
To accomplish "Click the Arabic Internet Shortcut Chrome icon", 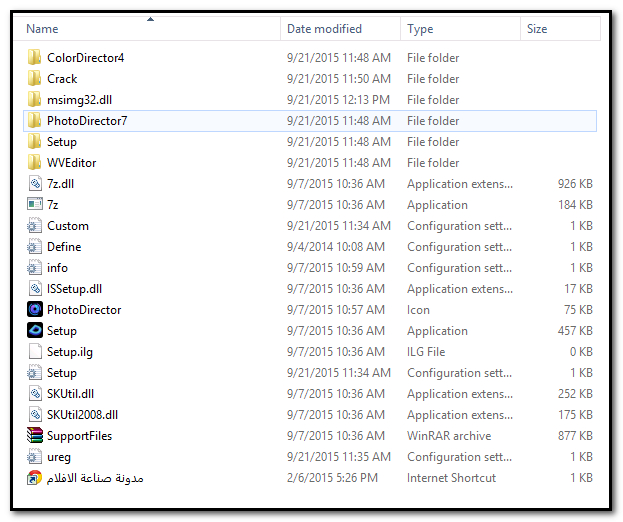I will click(35, 478).
